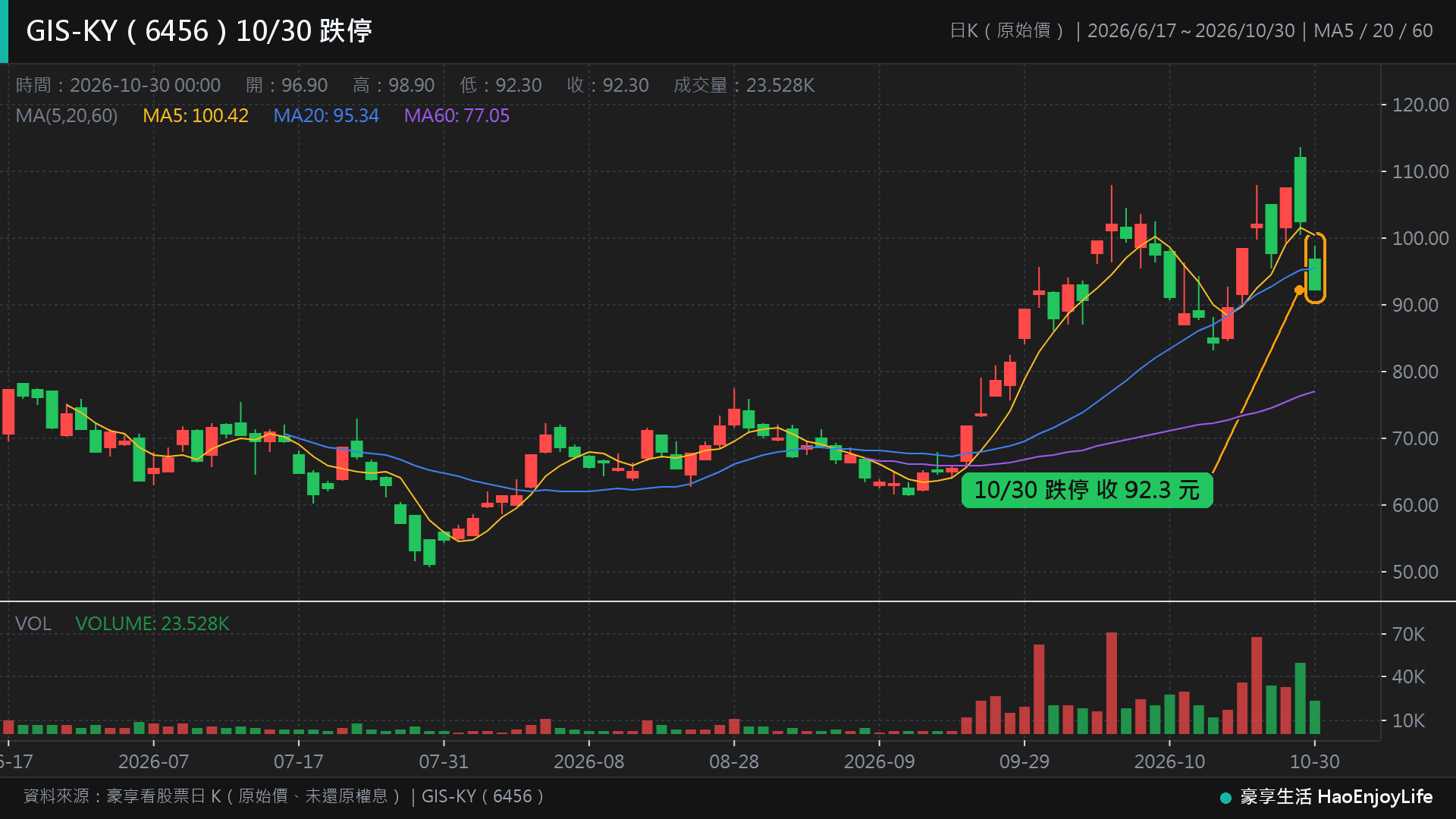Screen dimensions: 1456x819
Task: Click the green 10/30 跌停 收 92.3 元 annotation
Action: (x=1087, y=490)
